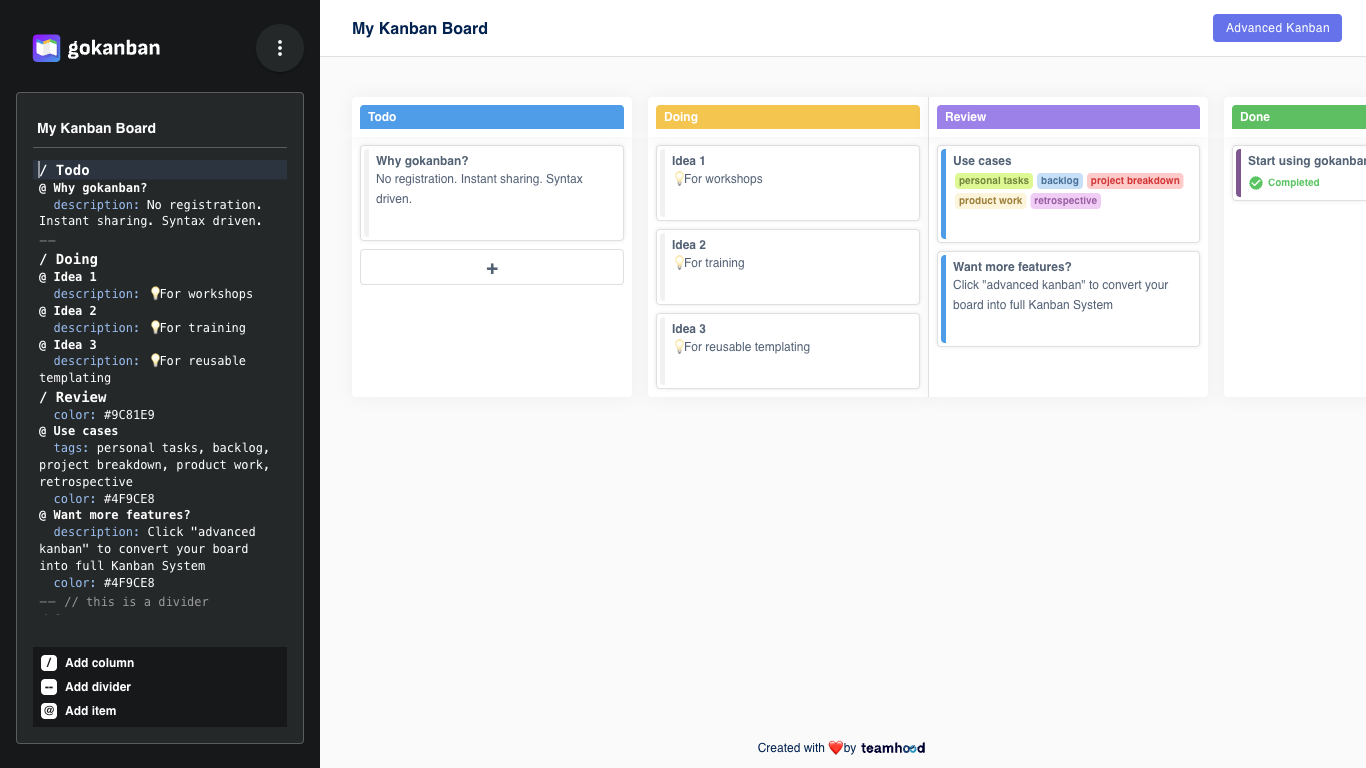Click the gokanban brand name text

[114, 48]
